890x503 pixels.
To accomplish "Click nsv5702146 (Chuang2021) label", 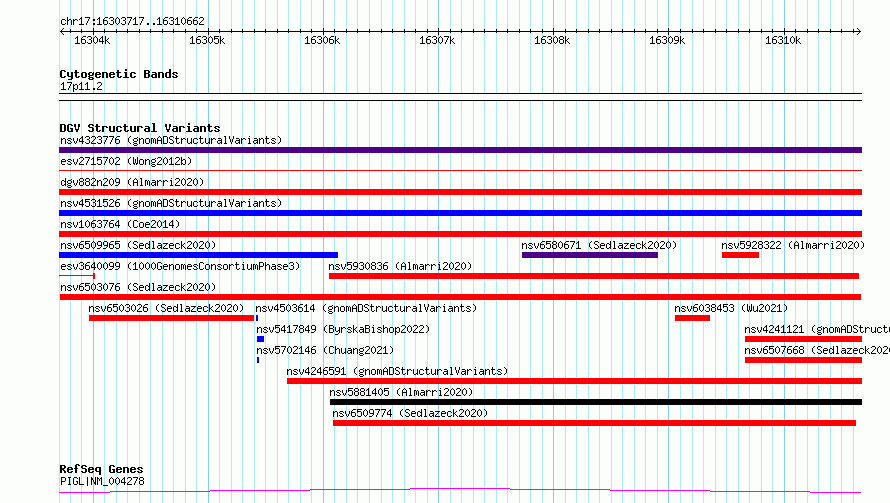I will click(325, 350).
